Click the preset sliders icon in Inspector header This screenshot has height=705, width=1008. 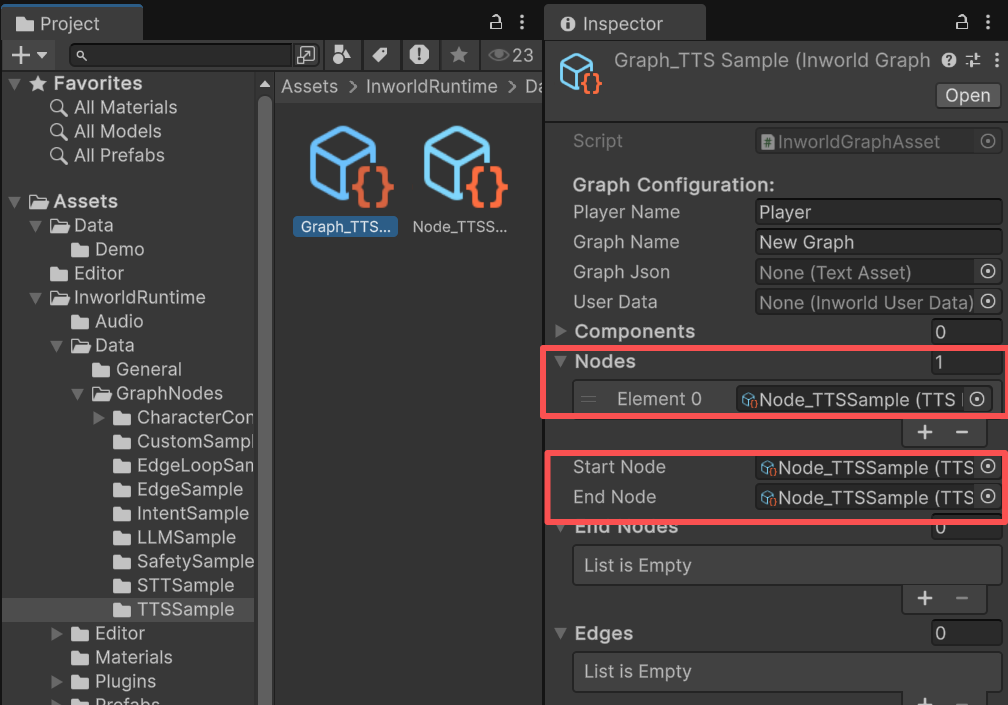pos(973,60)
